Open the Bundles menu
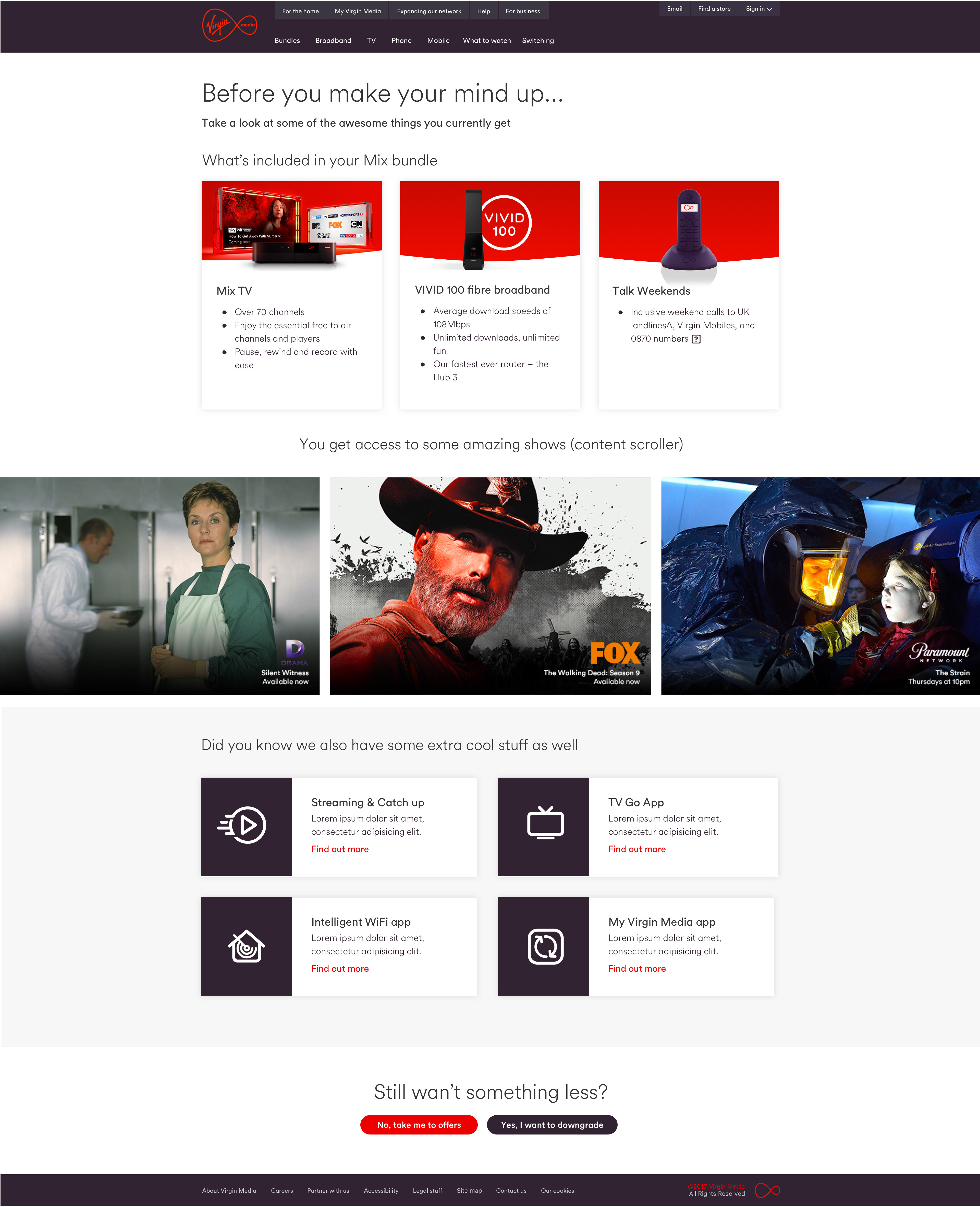The width and height of the screenshot is (980, 1207). (x=287, y=41)
